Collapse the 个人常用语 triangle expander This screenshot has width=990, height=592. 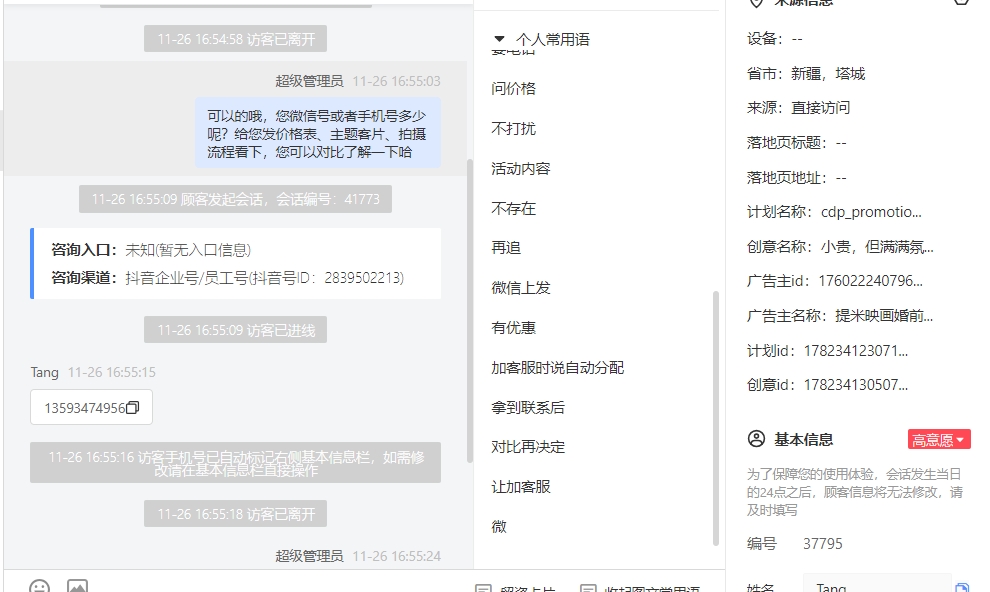coord(499,39)
